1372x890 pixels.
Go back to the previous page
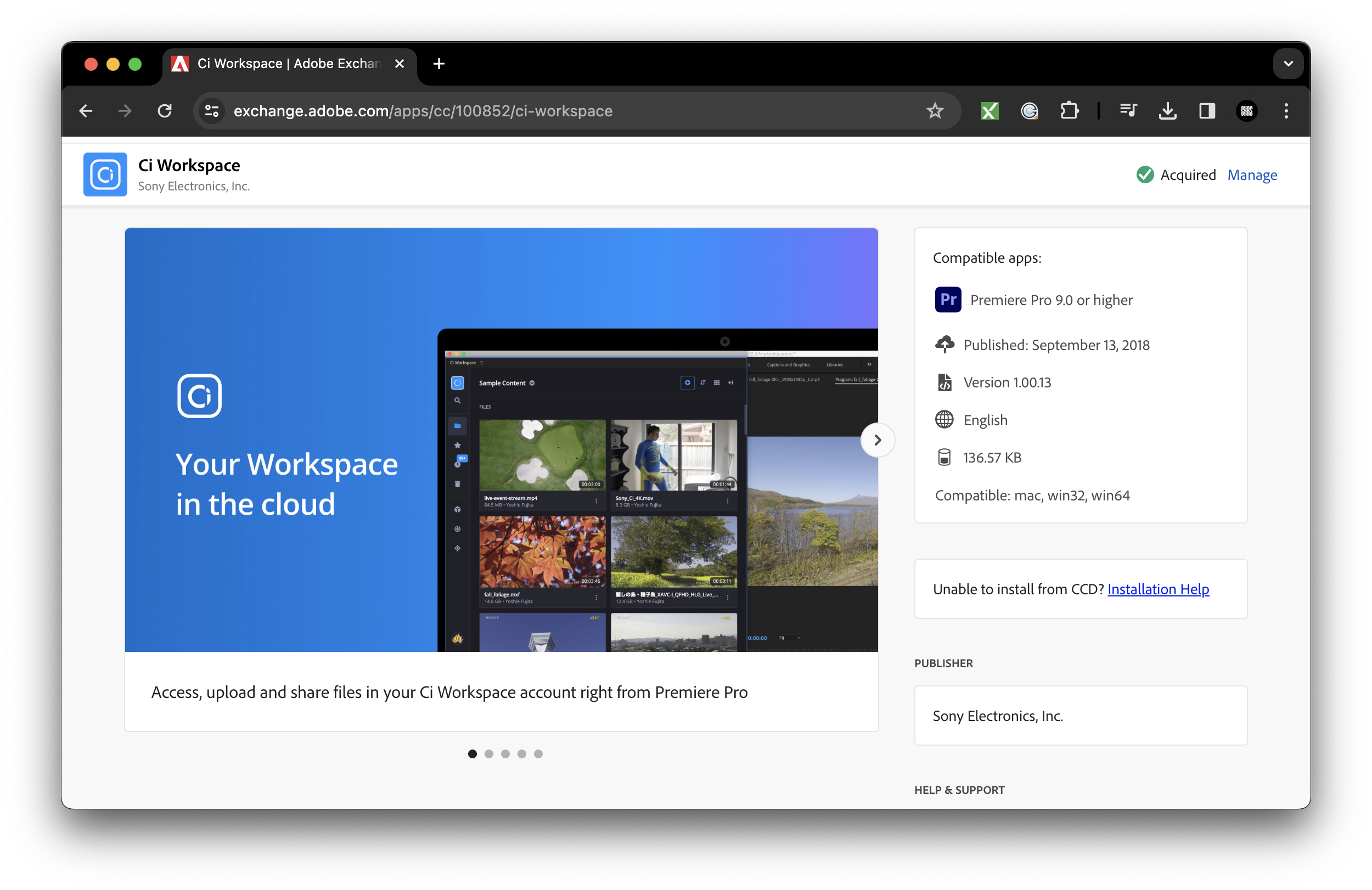[86, 111]
